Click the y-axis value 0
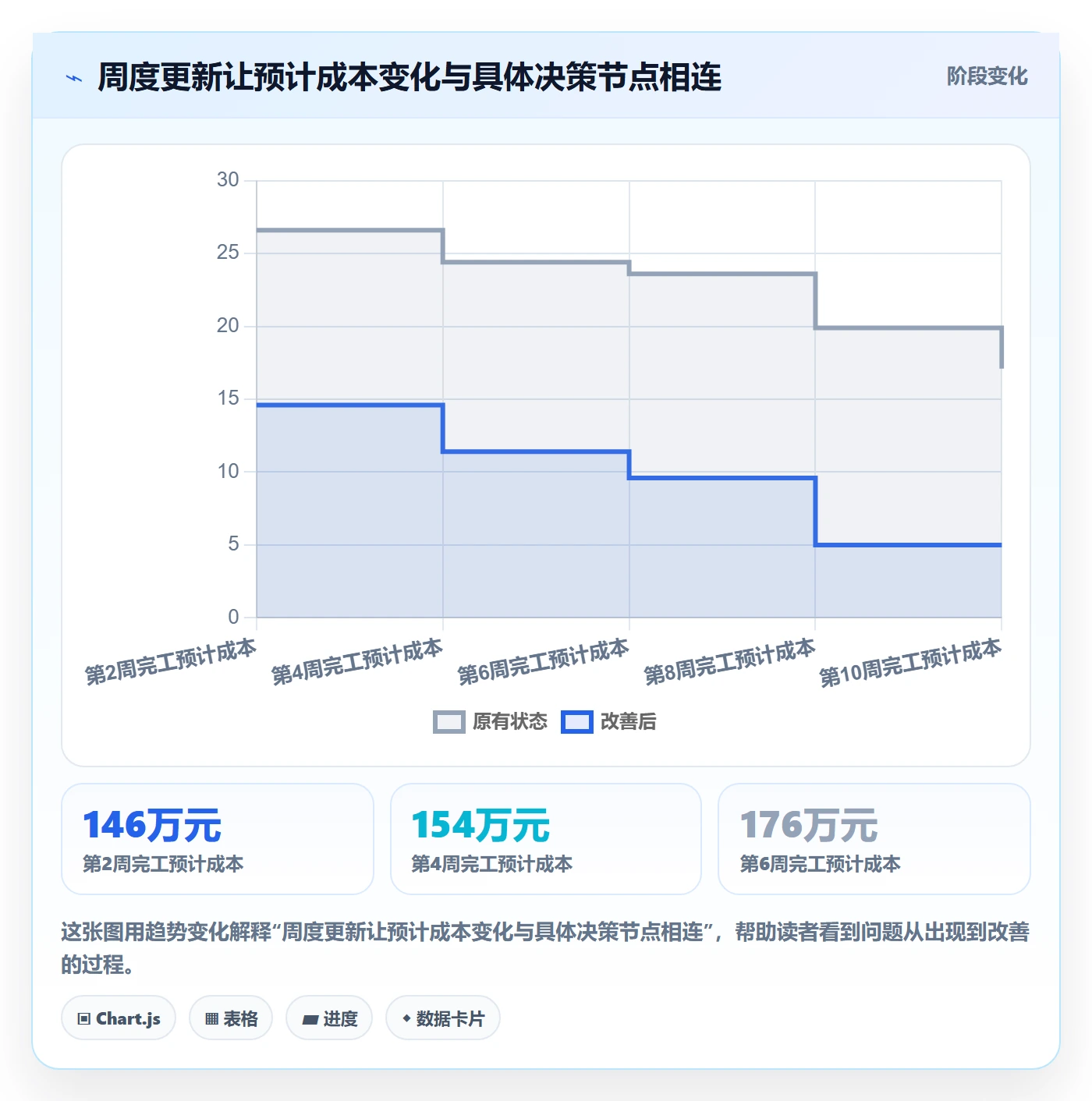The image size is (1092, 1101). tap(233, 618)
